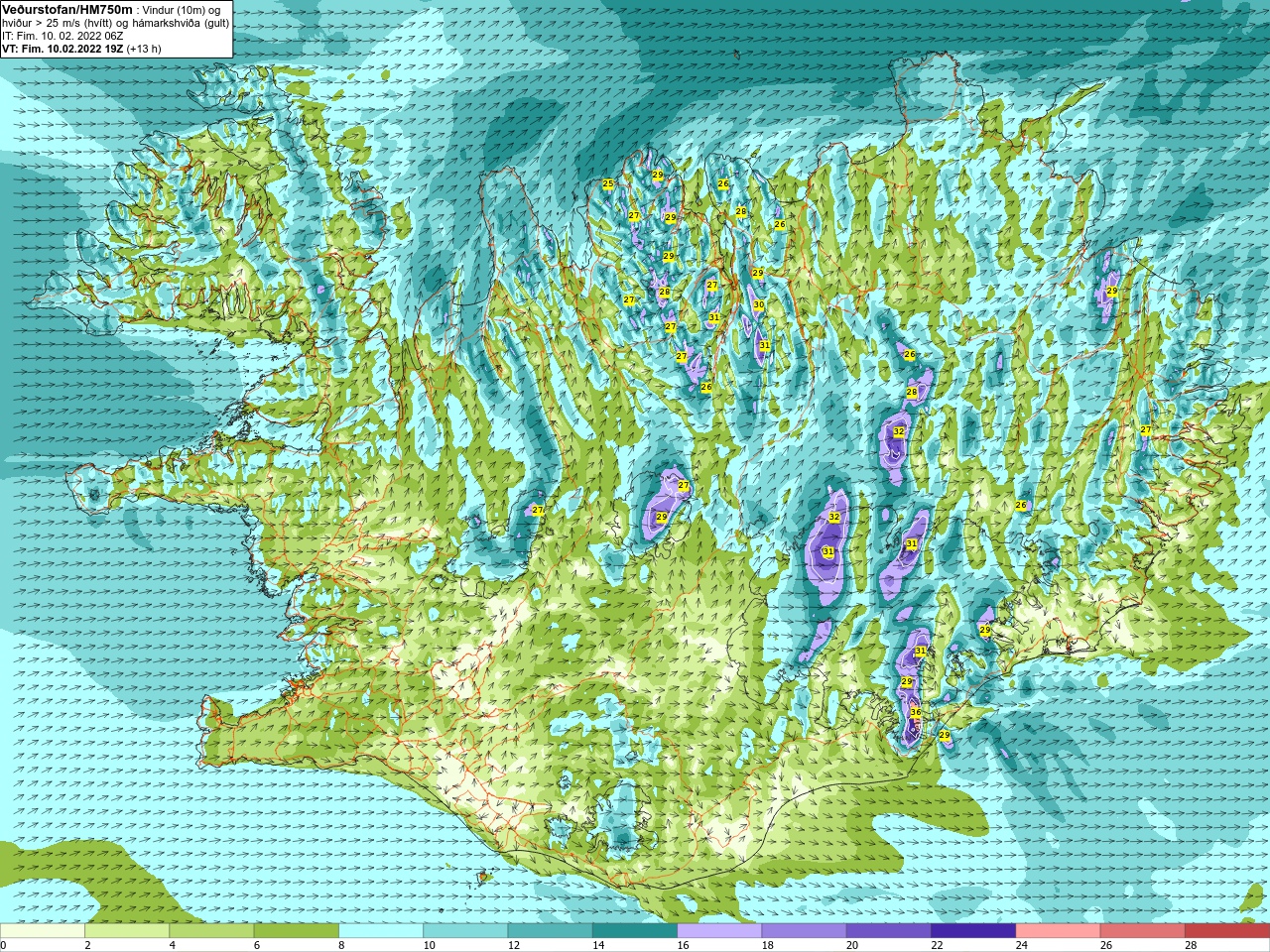Select the 20–22 m/s purple legend swatch
Screen dimensions: 1270x952
coord(889,931)
